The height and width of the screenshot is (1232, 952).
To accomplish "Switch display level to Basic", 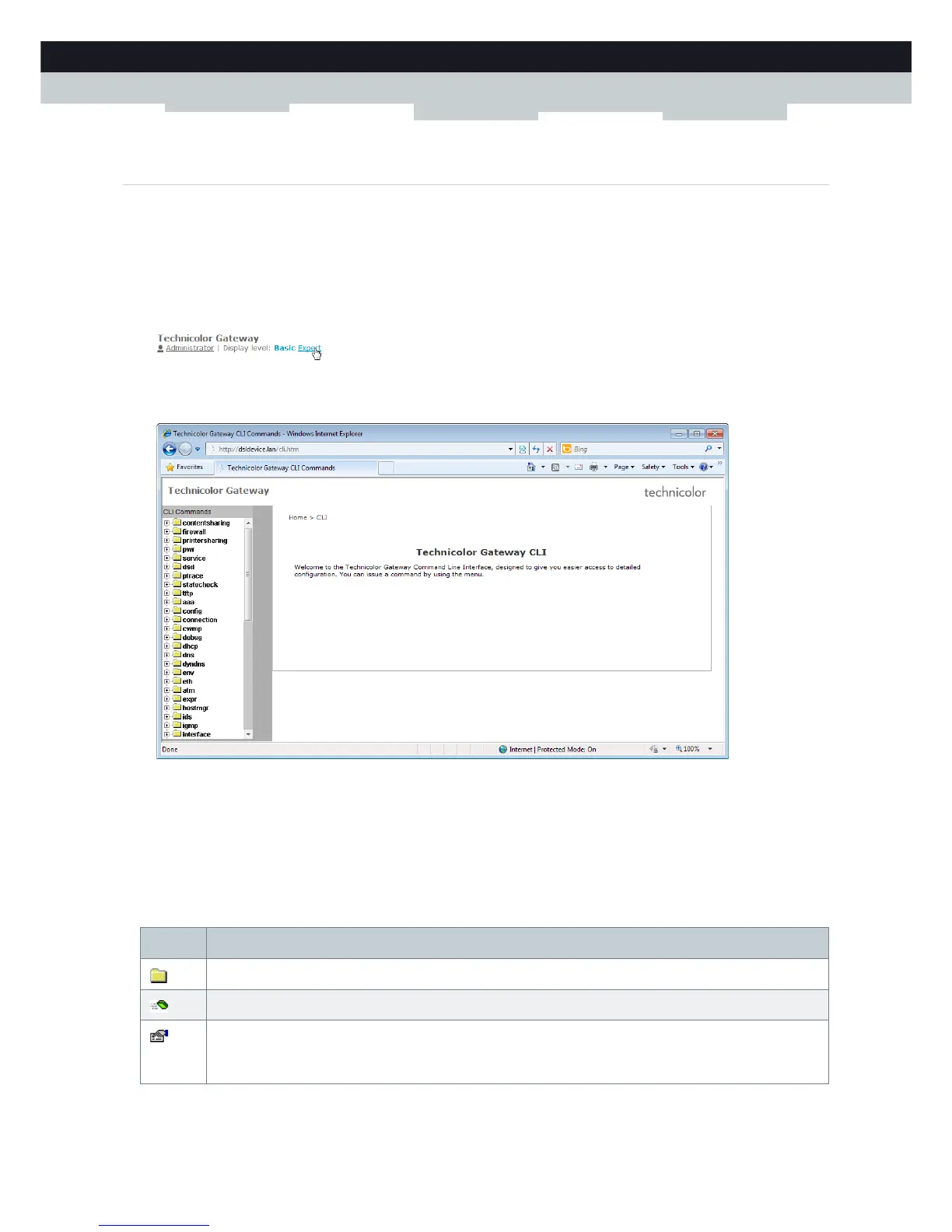I will coord(285,348).
